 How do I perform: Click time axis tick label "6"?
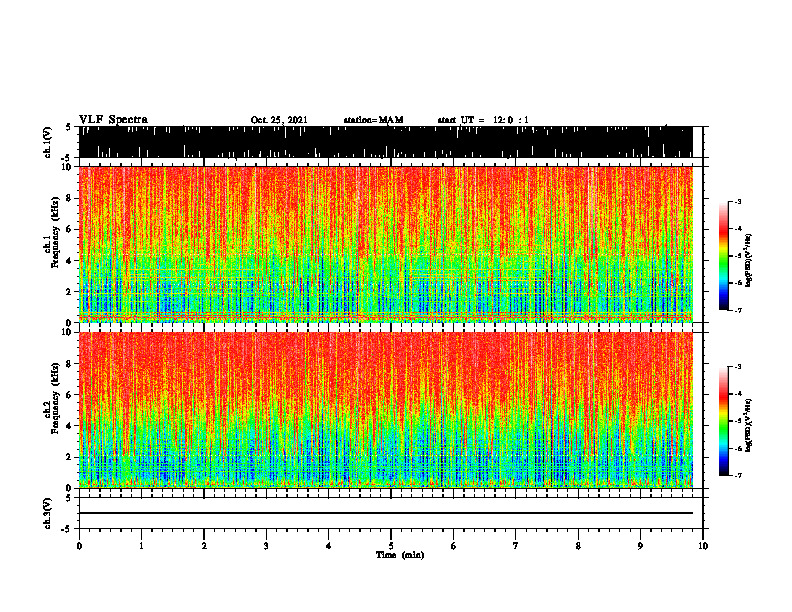point(454,546)
